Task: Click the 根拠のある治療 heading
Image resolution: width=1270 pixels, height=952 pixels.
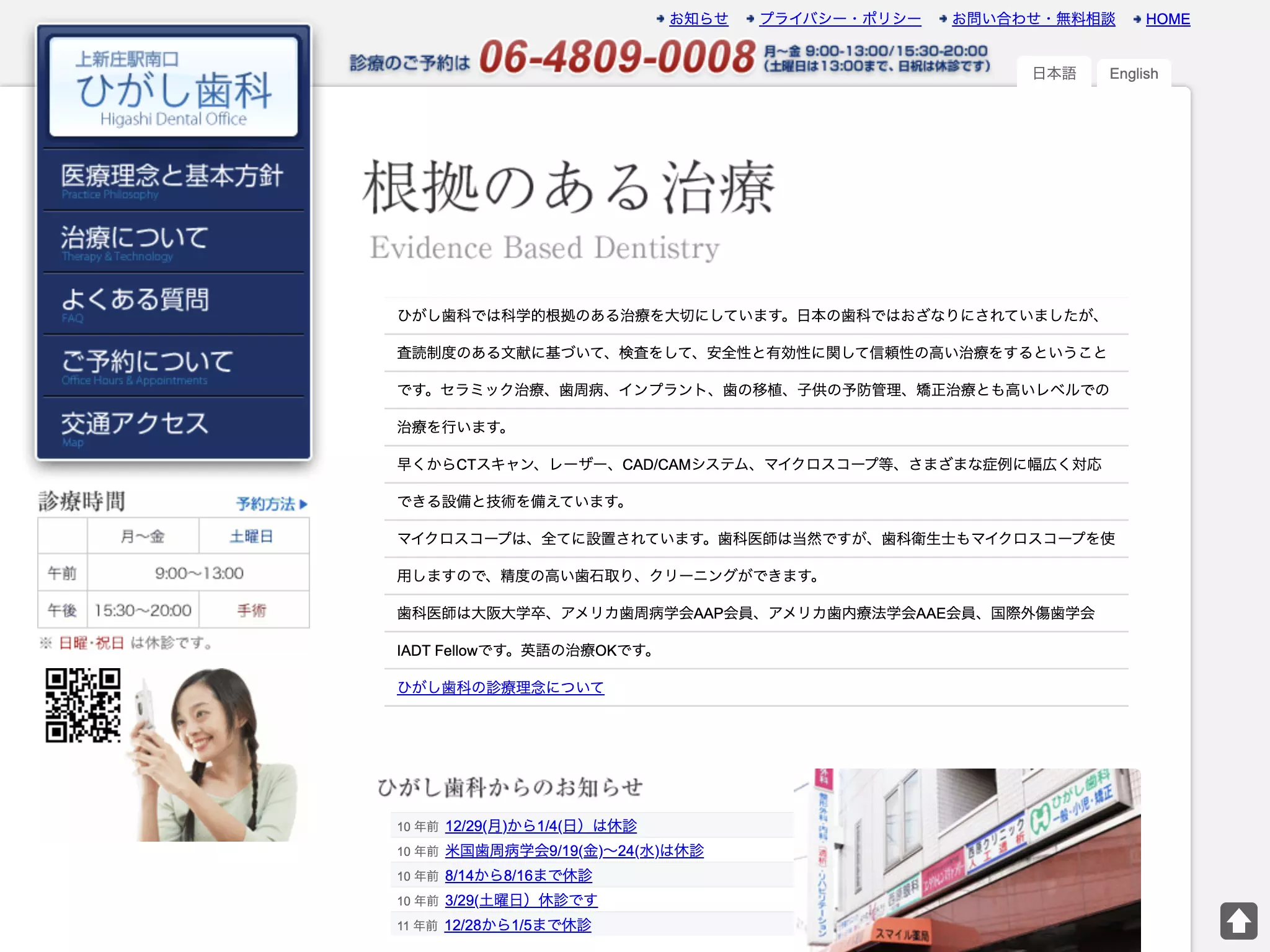Action: coord(569,187)
